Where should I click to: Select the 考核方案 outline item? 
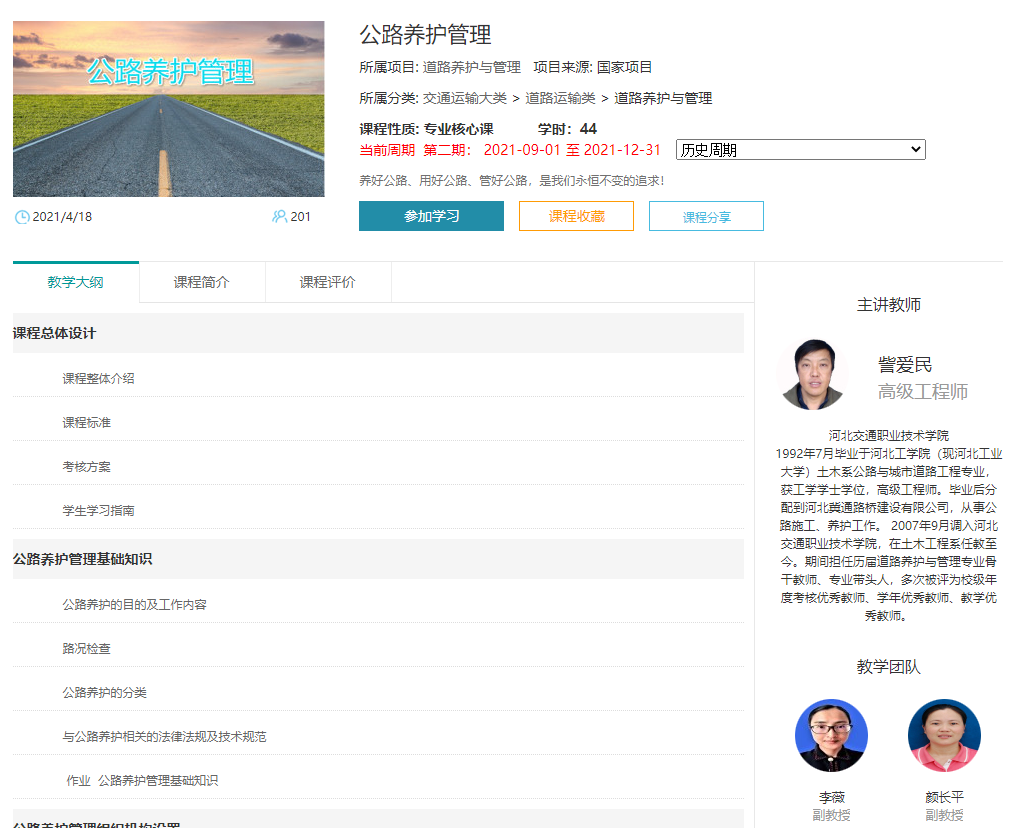(86, 466)
